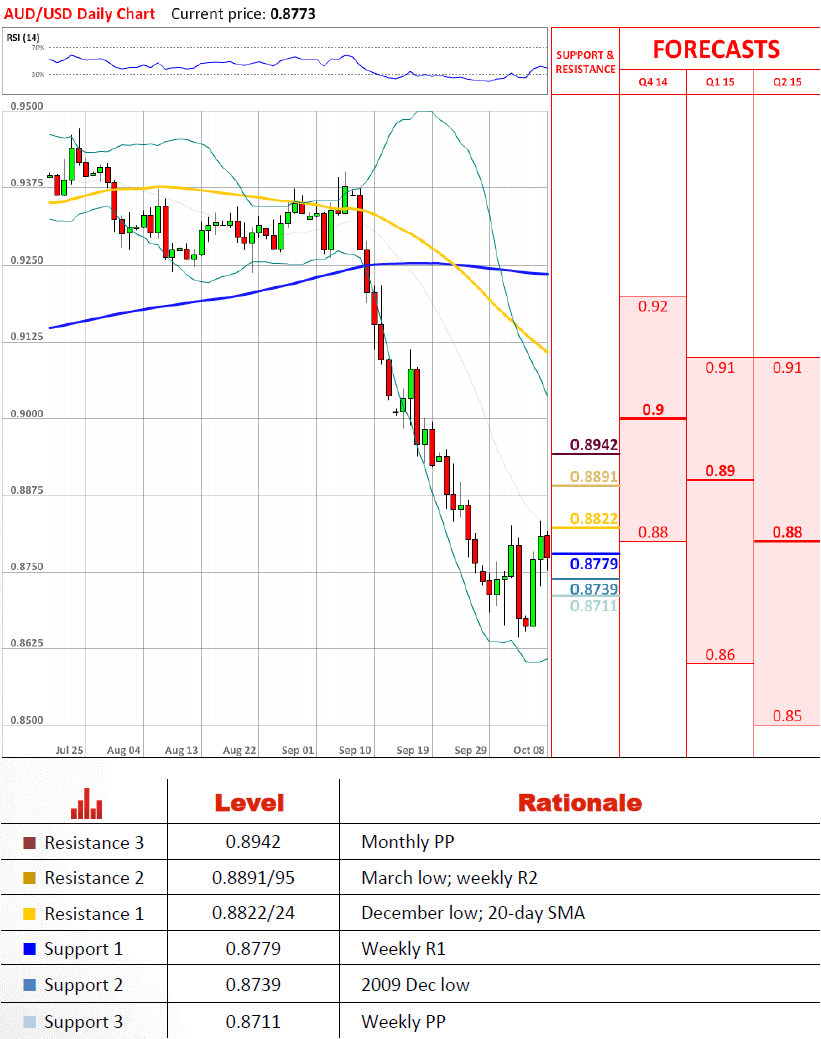821x1039 pixels.
Task: Switch to the Q1 15 forecast column header
Action: tap(720, 82)
